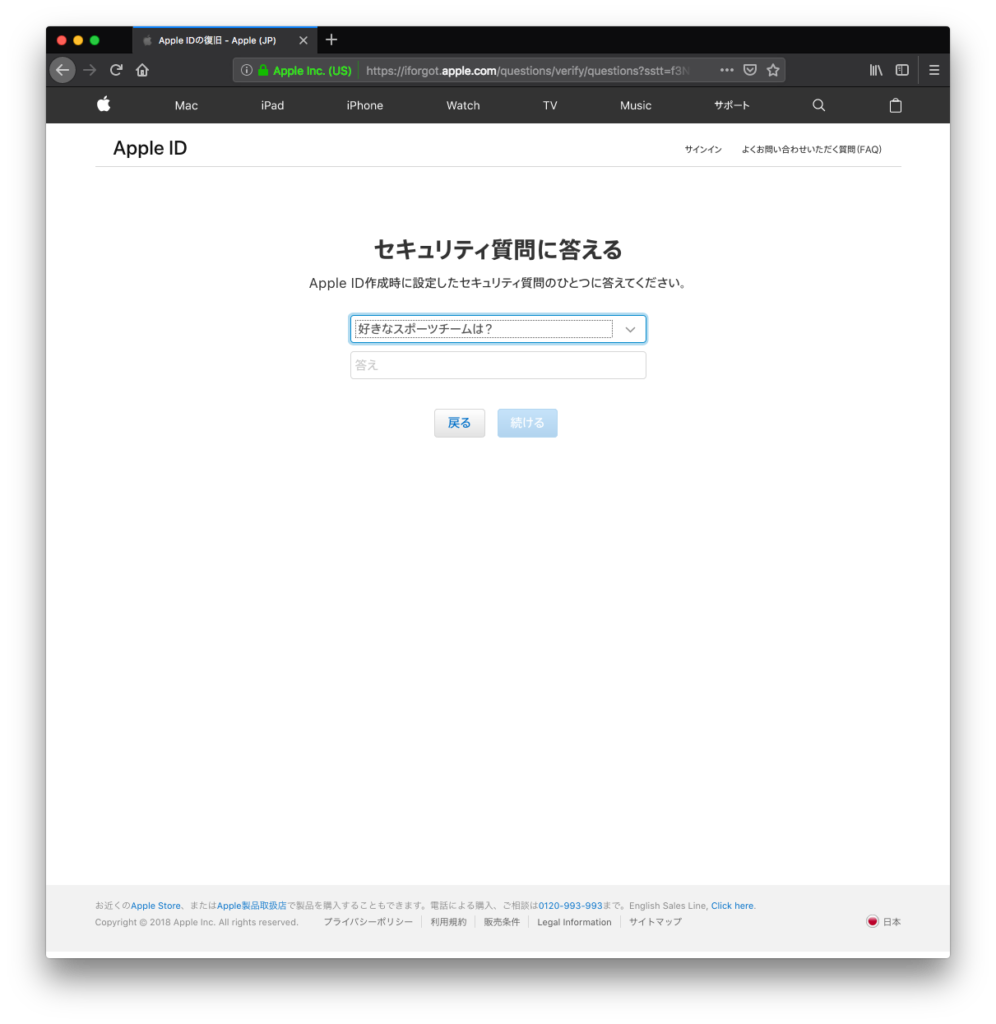Toggle the Firefox sidebar icon
Screen dimensions: 996x1024
(901, 70)
